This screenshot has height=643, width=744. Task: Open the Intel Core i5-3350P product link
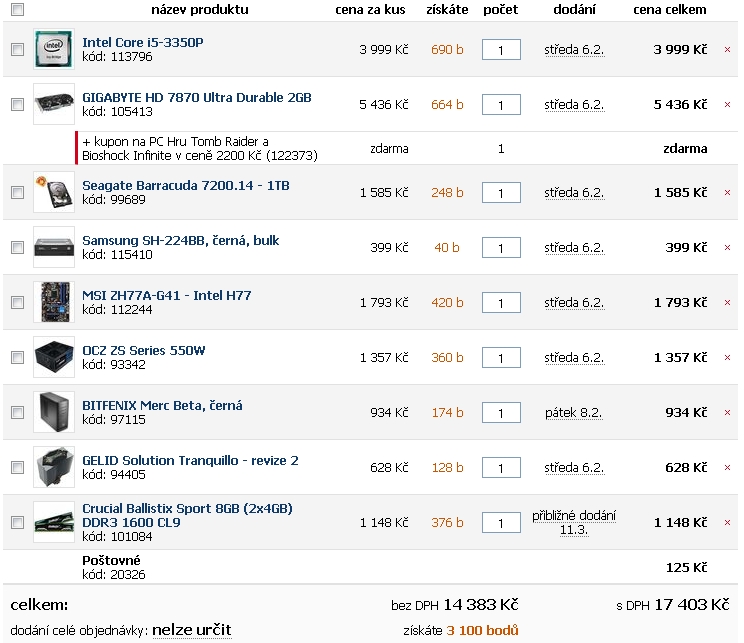click(x=142, y=43)
